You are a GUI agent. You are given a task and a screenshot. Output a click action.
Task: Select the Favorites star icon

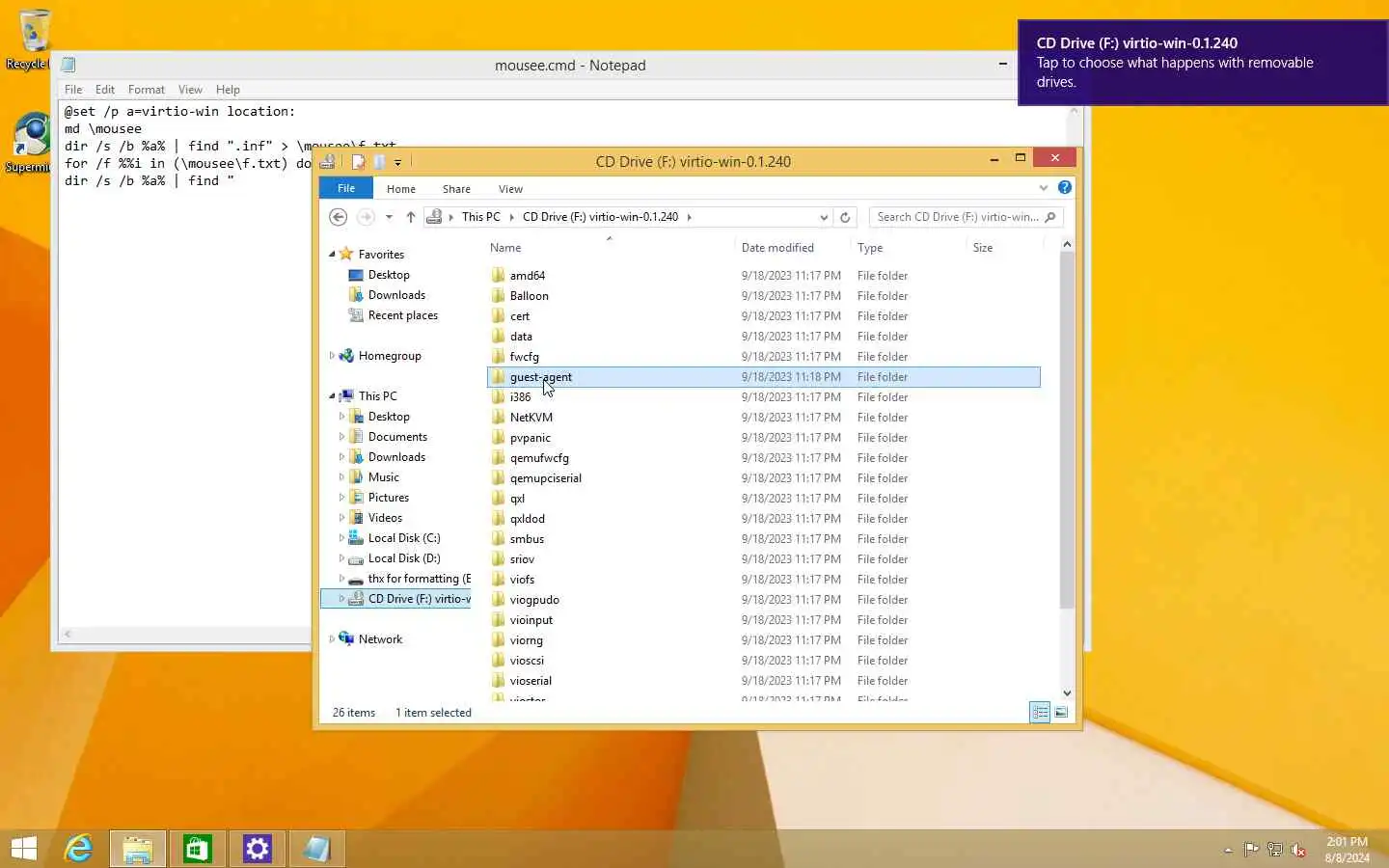(346, 254)
